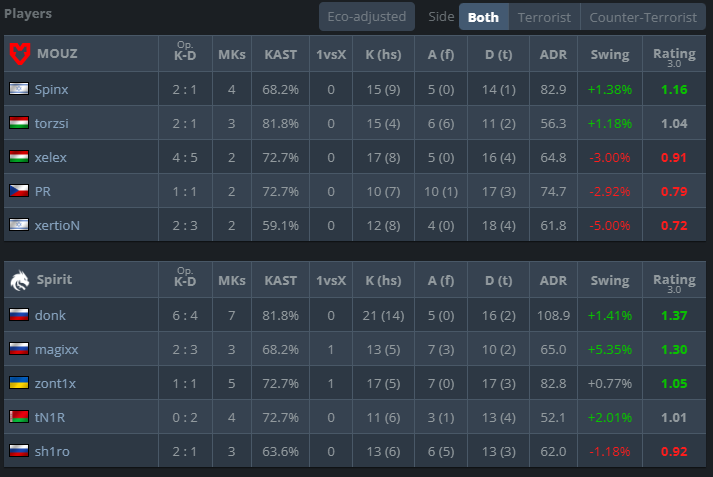The height and width of the screenshot is (477, 713).
Task: Click the MOUZ ADR column header
Action: pyautogui.click(x=553, y=55)
